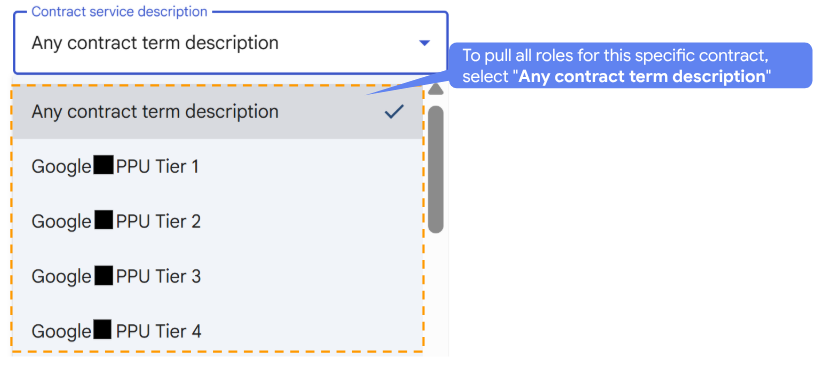Choose the Google PPU Tier 2 option

coord(218,222)
